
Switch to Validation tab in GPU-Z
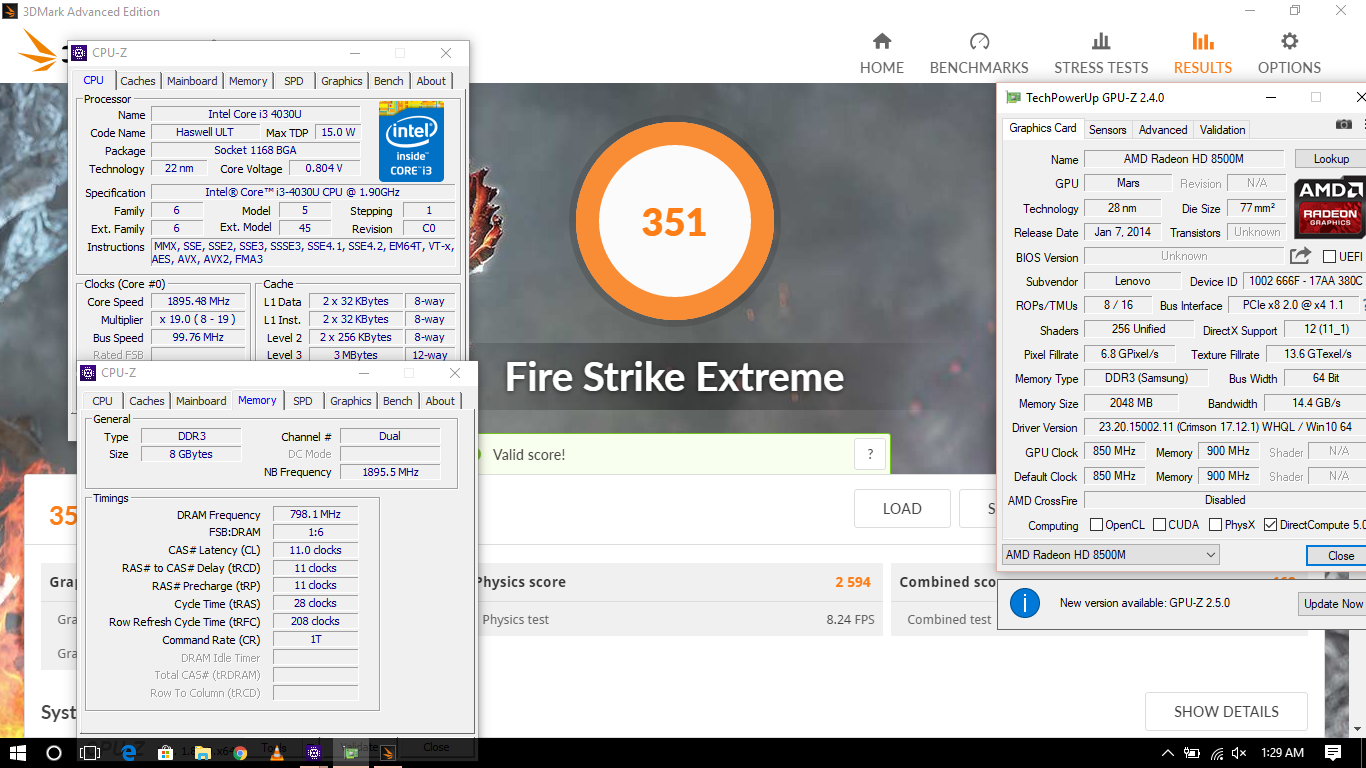coord(1222,130)
